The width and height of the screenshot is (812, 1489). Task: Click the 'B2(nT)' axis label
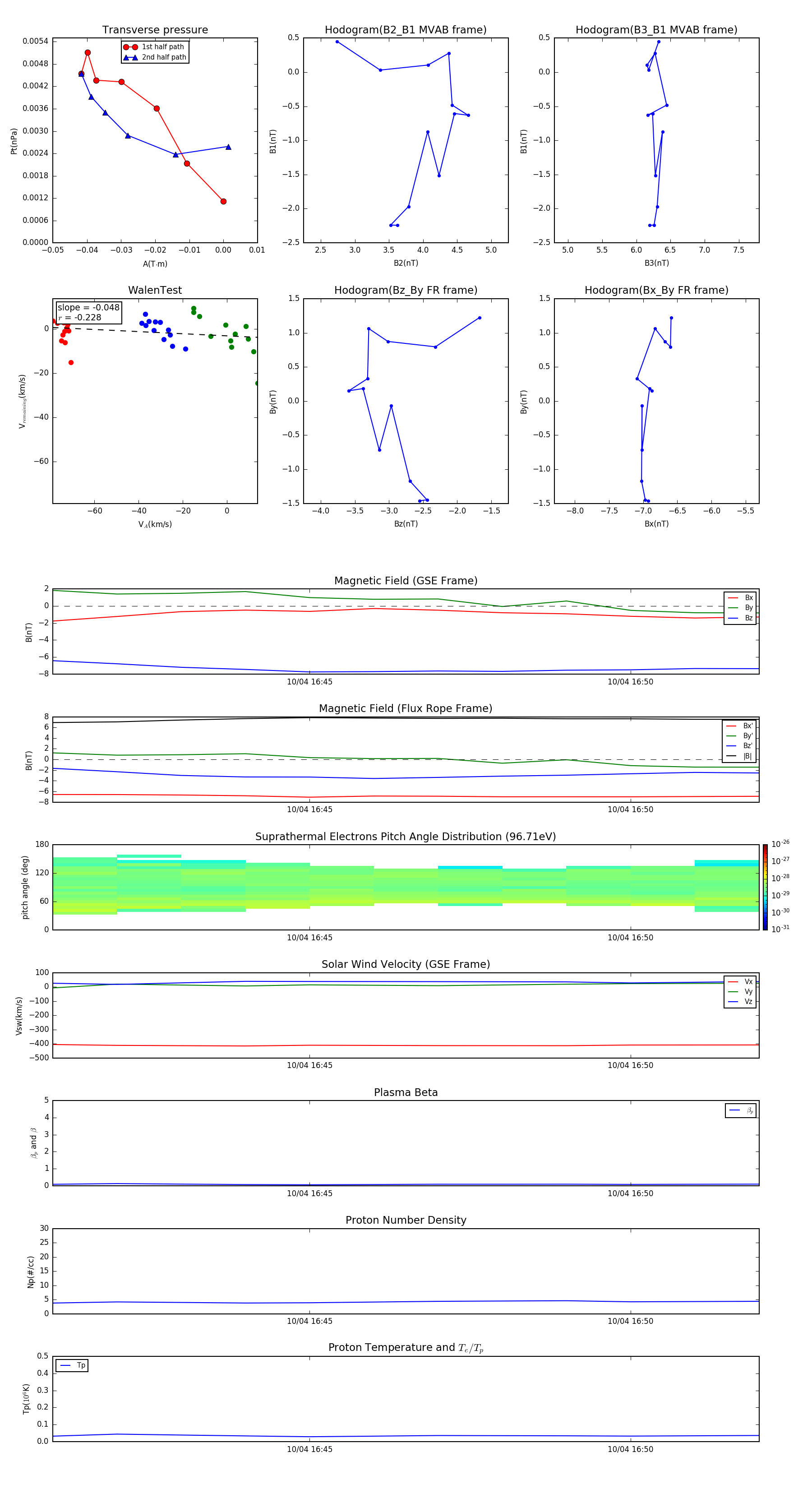pos(406,263)
